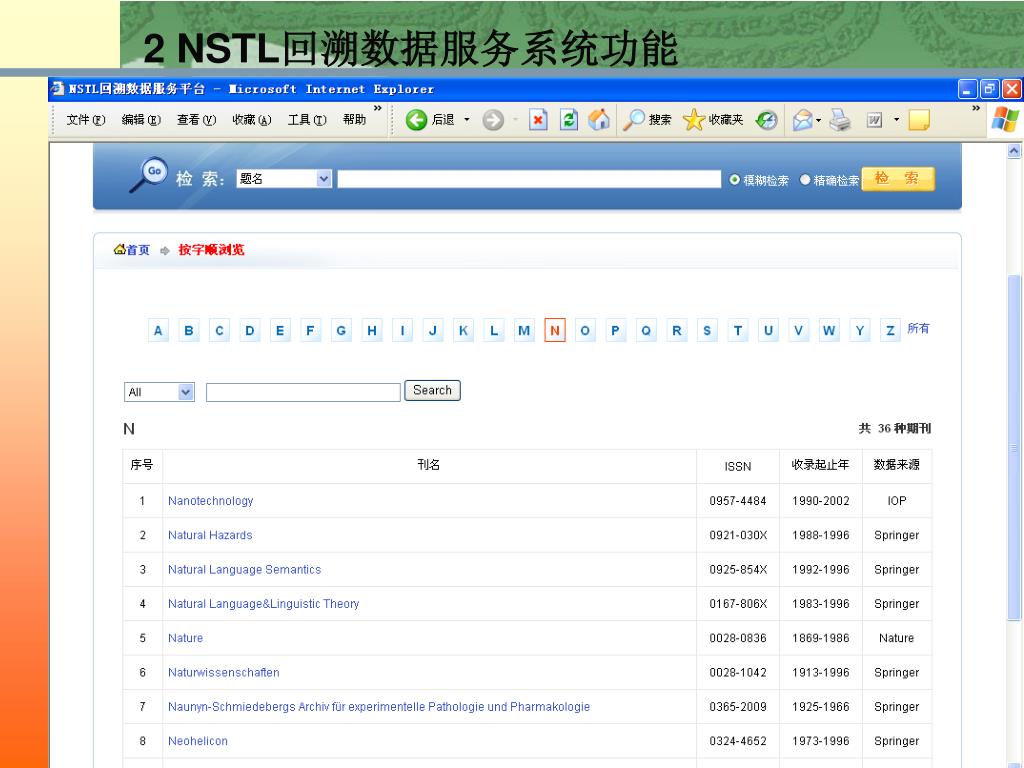The width and height of the screenshot is (1024, 768).
Task: Click the magnifier Go icon beside 检索
Action: click(x=149, y=175)
